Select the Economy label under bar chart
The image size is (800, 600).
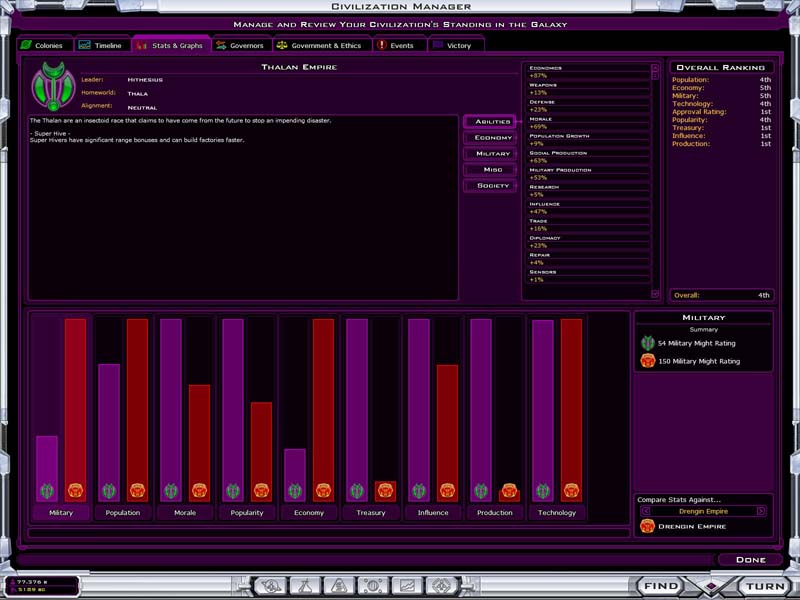(309, 513)
